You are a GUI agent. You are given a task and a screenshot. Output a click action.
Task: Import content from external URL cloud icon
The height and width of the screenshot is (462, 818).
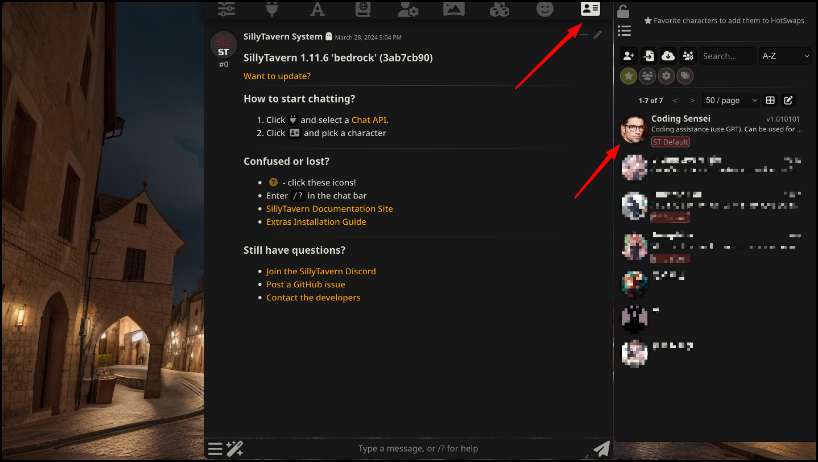pos(668,56)
